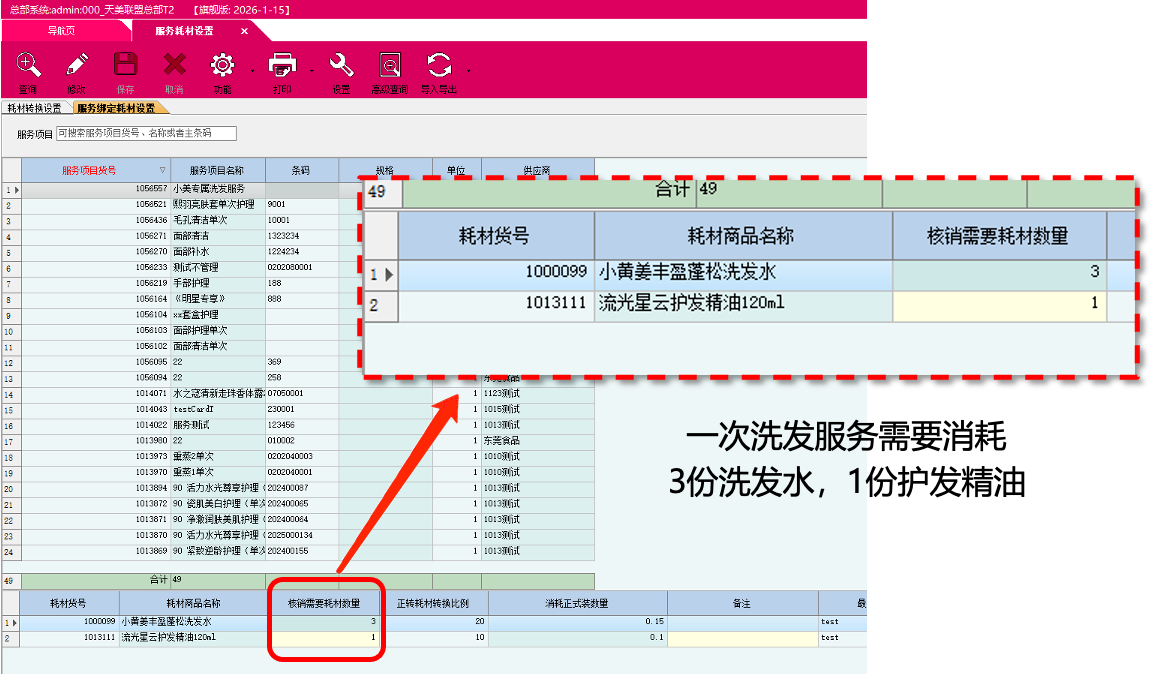This screenshot has height=674, width=1152.
Task: Select 小黄姜丰盈蓬松洗发水 in bottom table
Action: point(193,622)
